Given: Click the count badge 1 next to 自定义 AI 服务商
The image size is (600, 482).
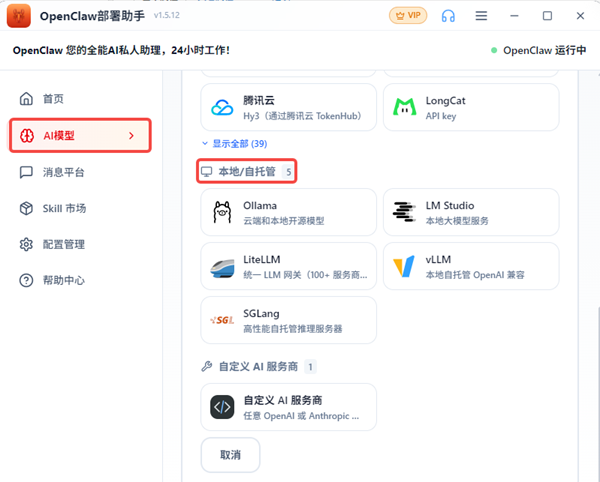Looking at the screenshot, I should [310, 367].
